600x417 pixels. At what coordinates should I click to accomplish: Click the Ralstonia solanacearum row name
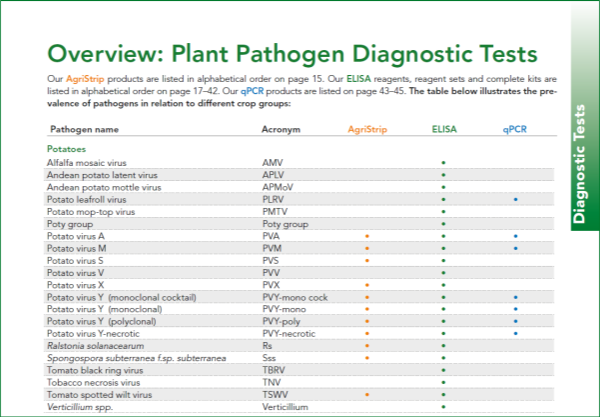(x=96, y=346)
